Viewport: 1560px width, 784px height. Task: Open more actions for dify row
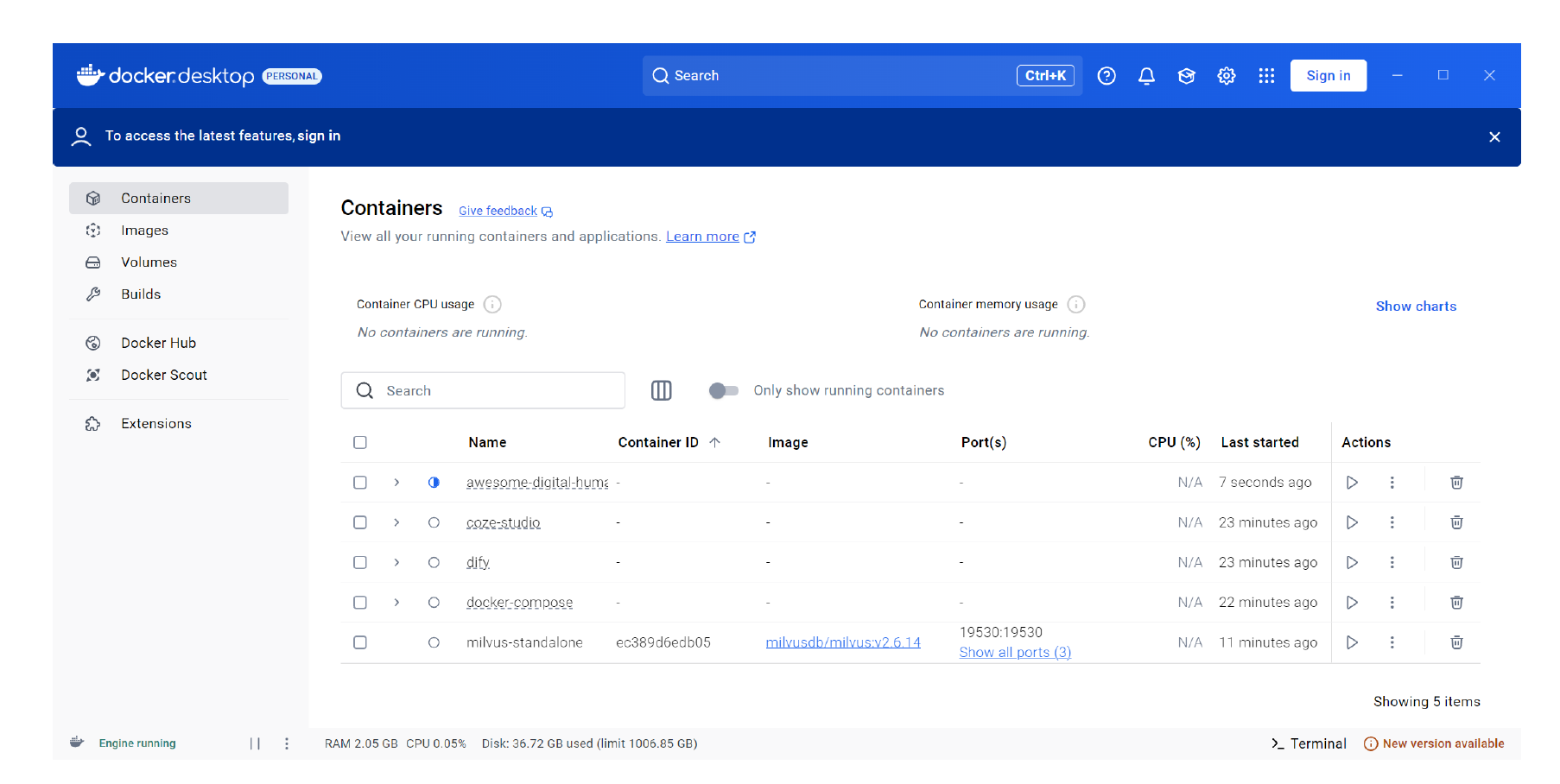(x=1392, y=562)
